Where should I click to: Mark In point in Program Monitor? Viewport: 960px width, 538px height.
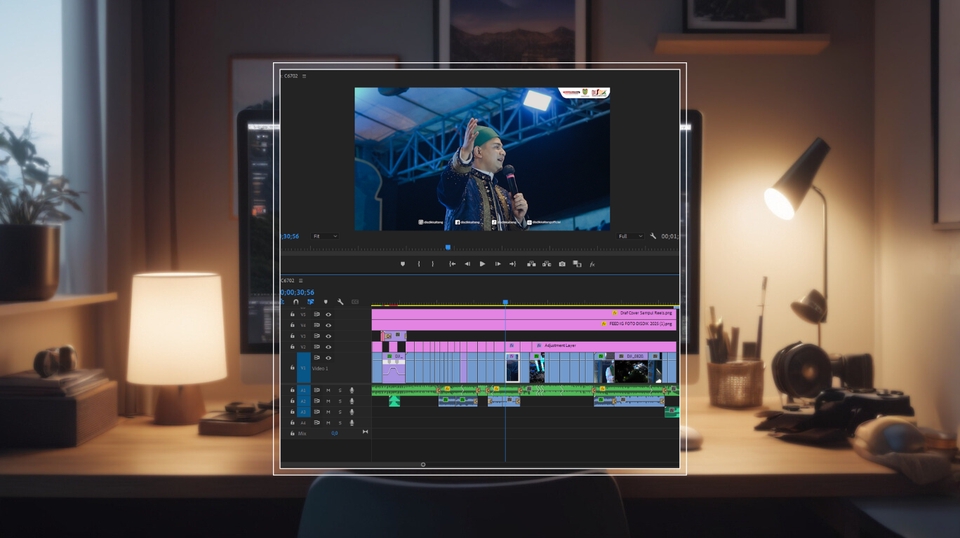[419, 264]
